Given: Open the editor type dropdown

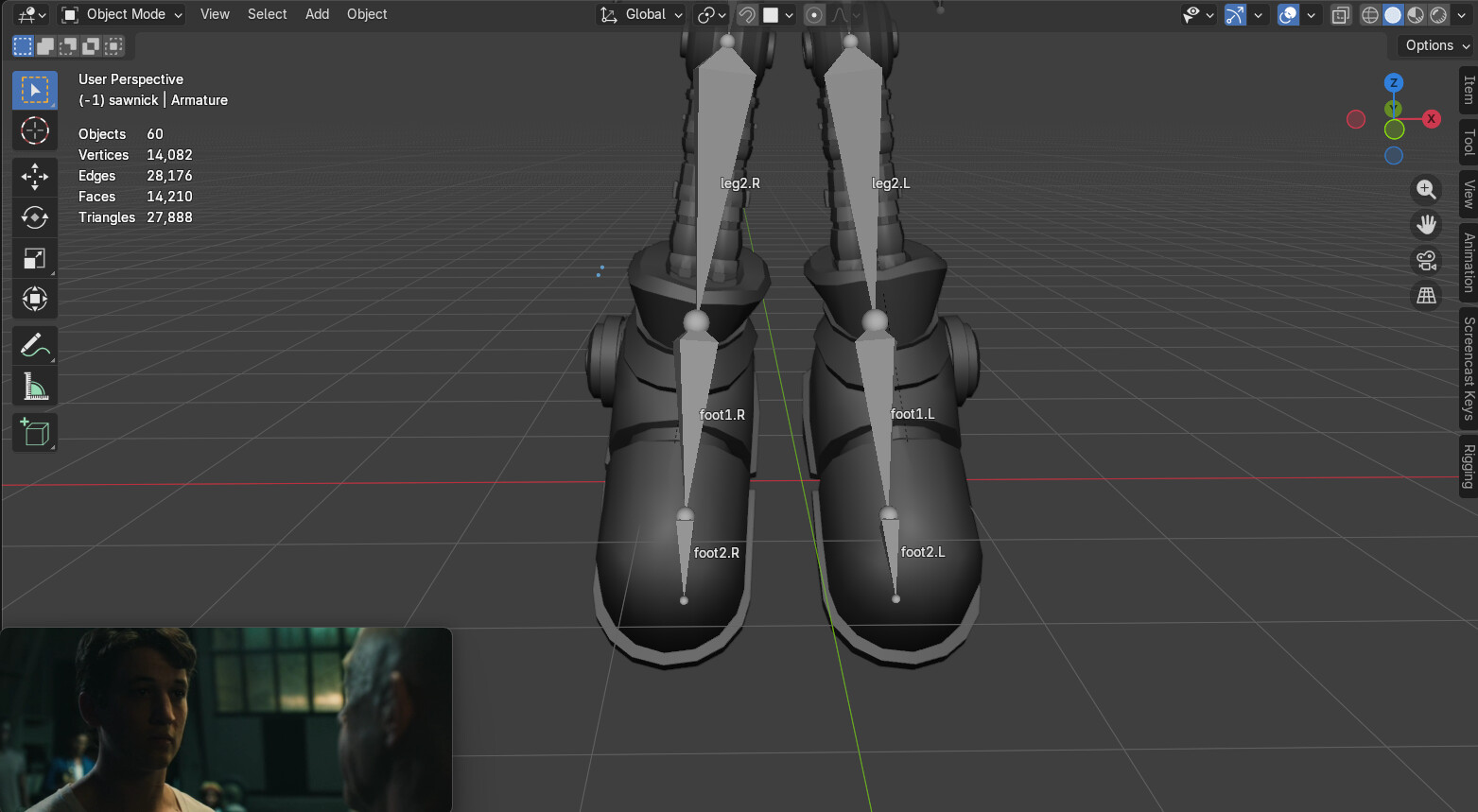Looking at the screenshot, I should (30, 14).
